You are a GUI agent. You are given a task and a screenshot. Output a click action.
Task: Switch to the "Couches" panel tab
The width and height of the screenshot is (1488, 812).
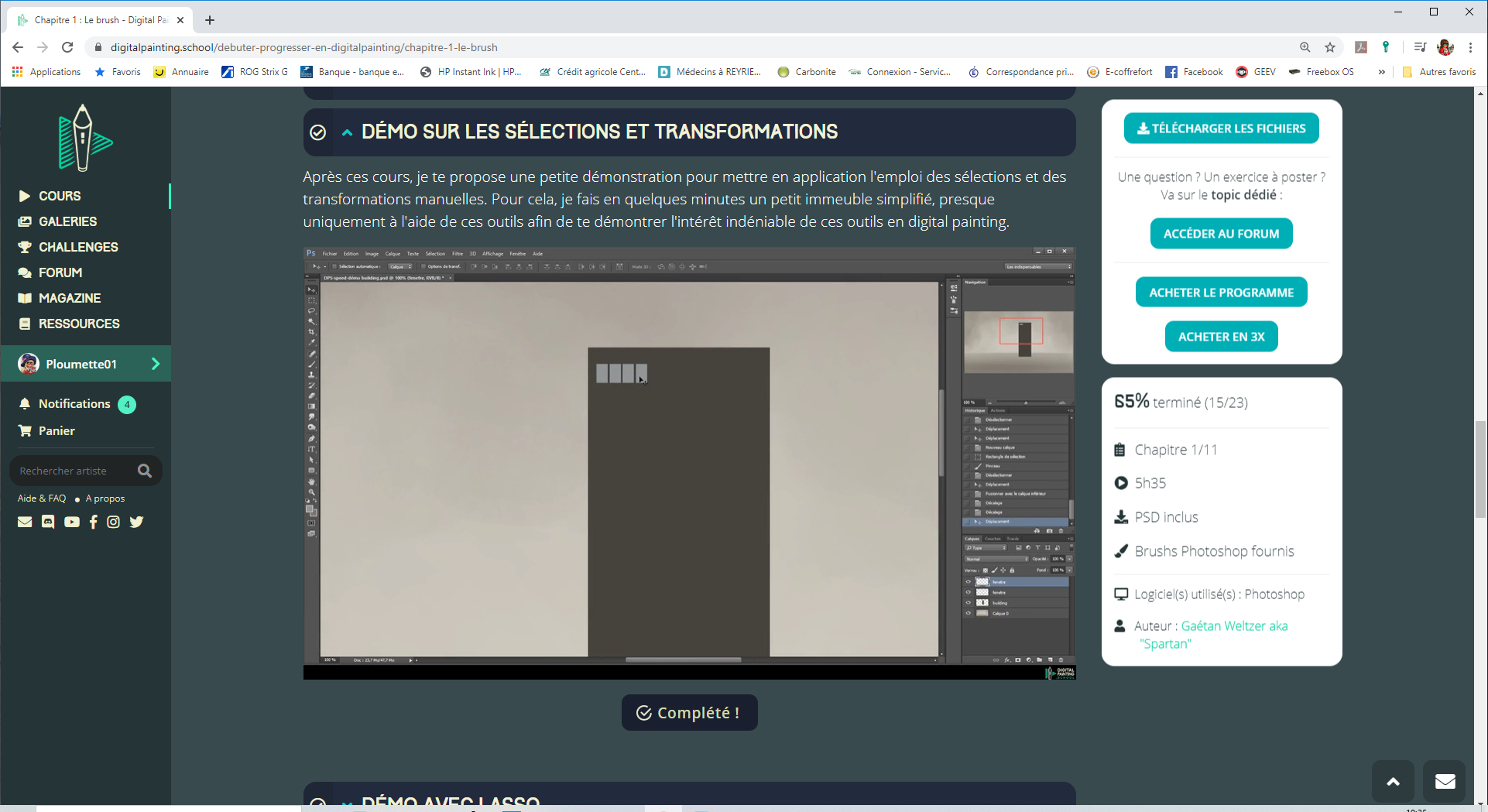point(993,539)
